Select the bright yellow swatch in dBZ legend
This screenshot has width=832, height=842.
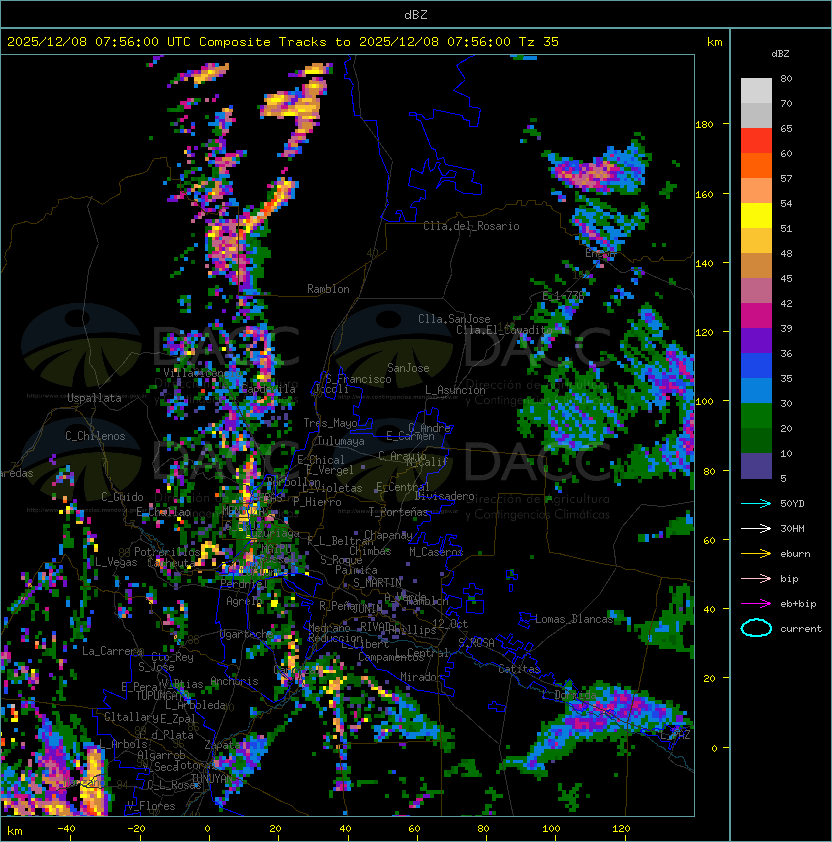[x=756, y=216]
